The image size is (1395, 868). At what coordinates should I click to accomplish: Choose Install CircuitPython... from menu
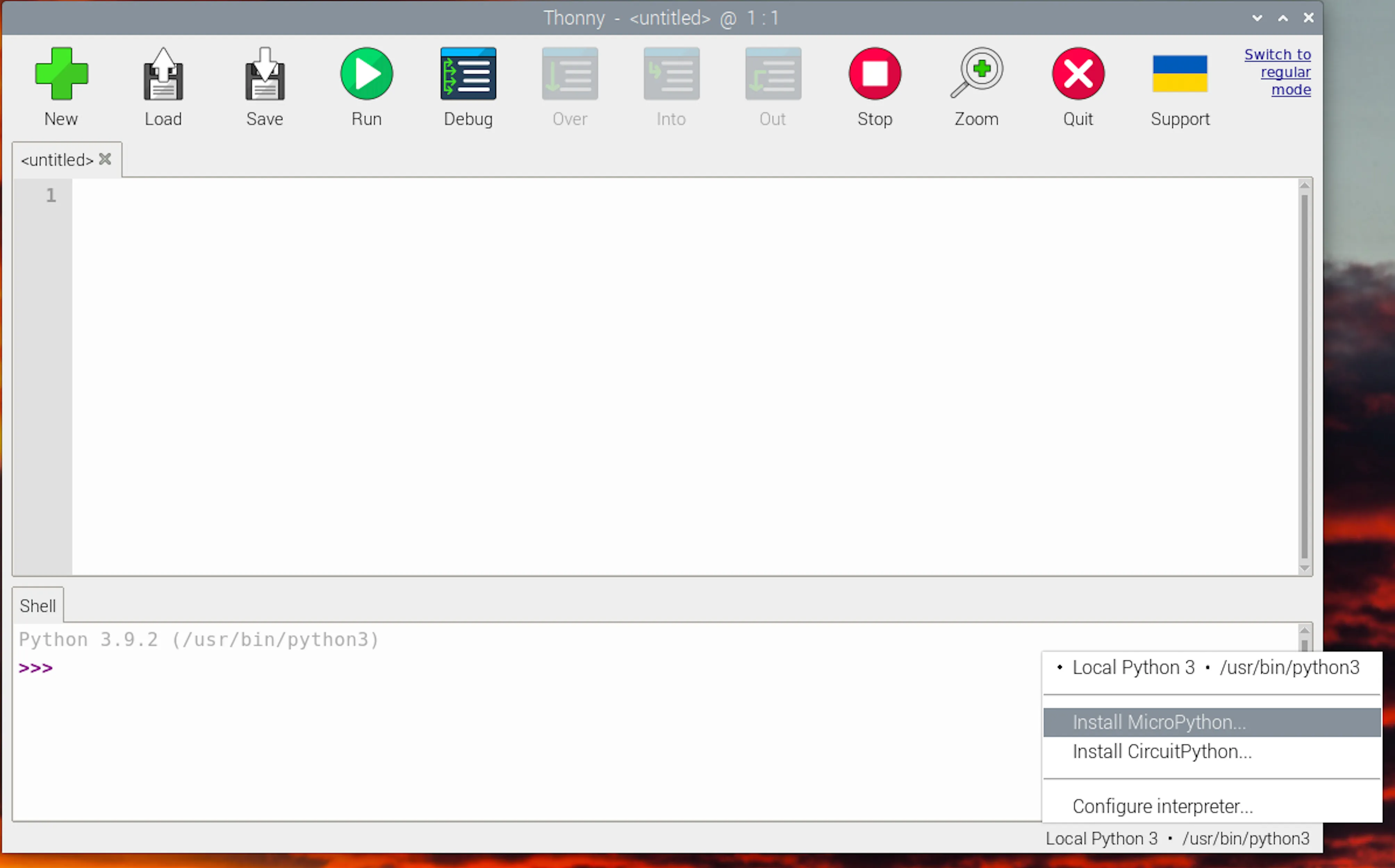pyautogui.click(x=1212, y=751)
